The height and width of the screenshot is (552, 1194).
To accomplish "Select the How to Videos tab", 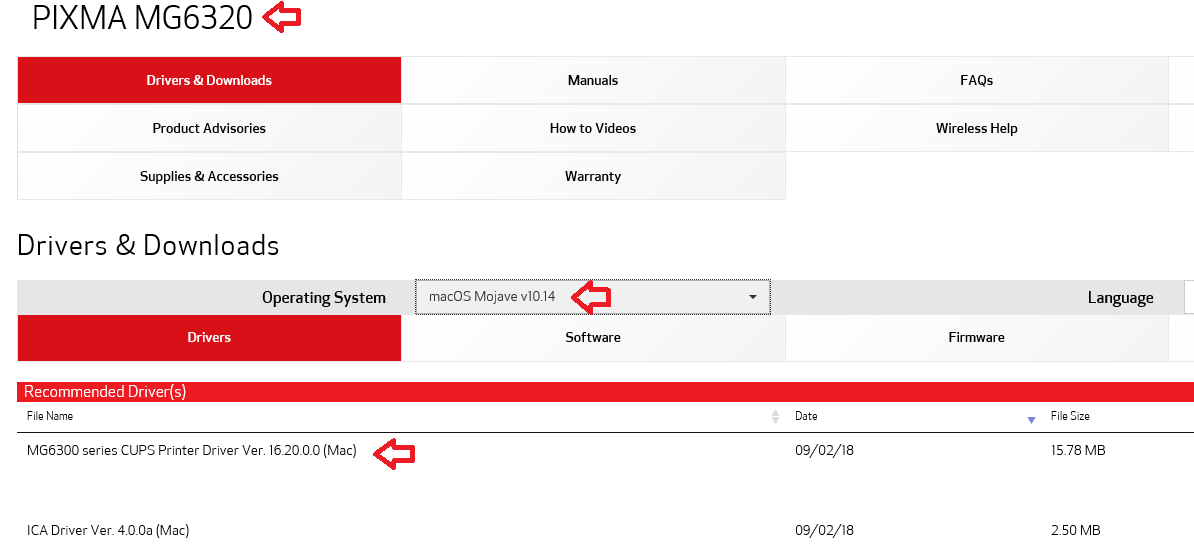I will click(x=593, y=128).
